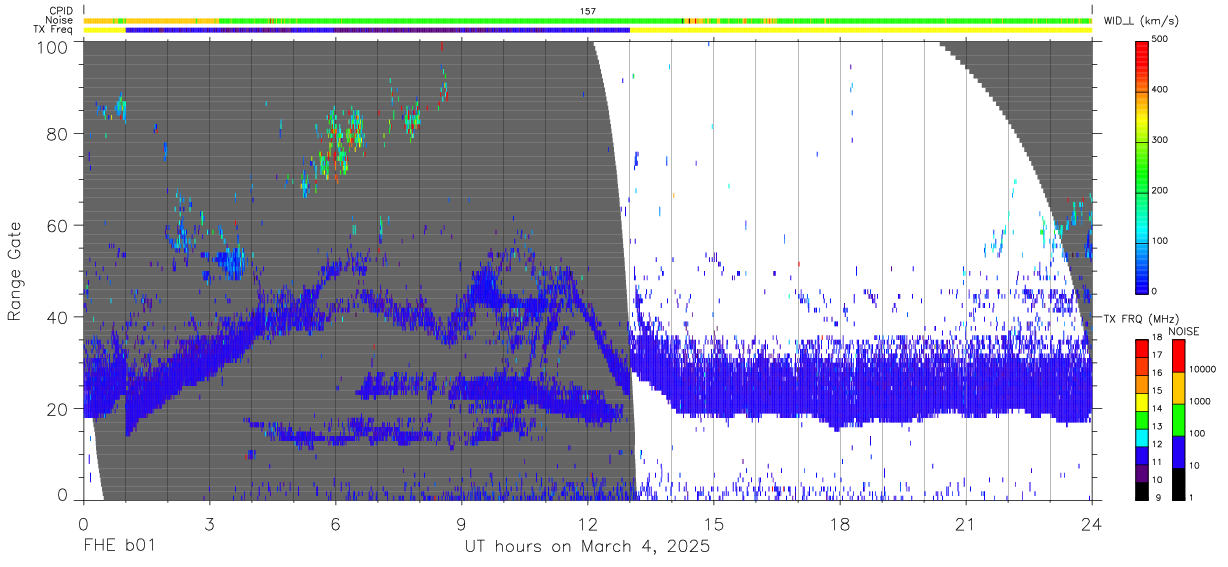Click the 15 label on TX FRQ legend

[x=1158, y=392]
